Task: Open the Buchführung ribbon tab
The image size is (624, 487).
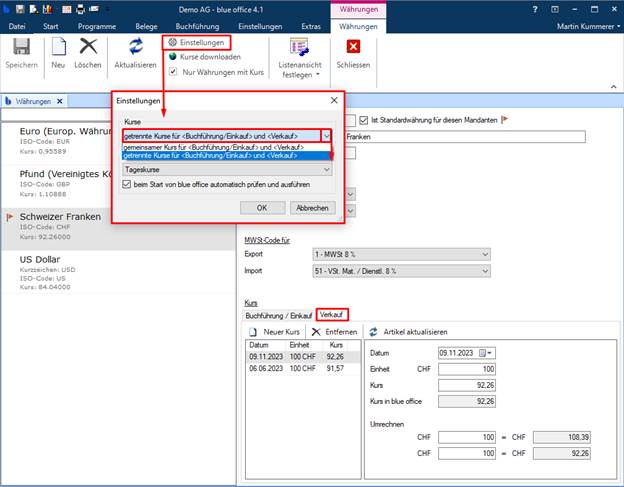Action: [197, 27]
